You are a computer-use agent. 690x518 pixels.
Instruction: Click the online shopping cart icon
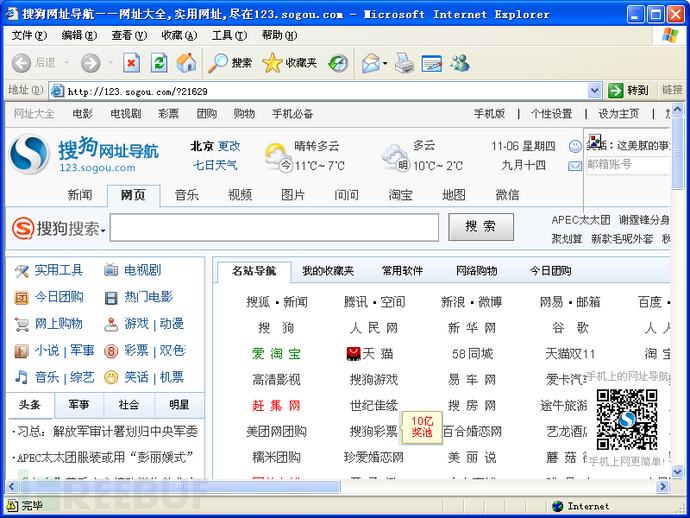(x=22, y=324)
